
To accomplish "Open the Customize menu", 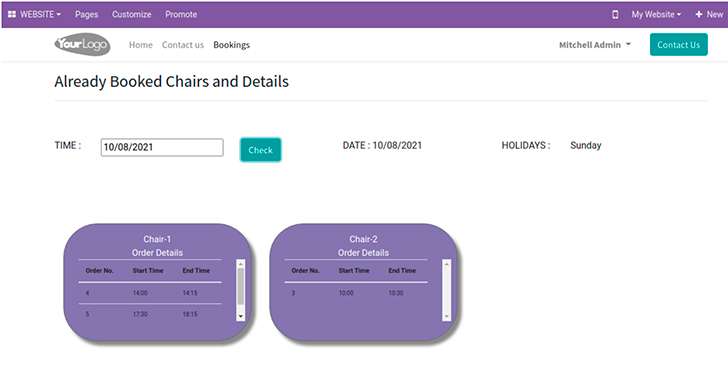I will pyautogui.click(x=131, y=14).
